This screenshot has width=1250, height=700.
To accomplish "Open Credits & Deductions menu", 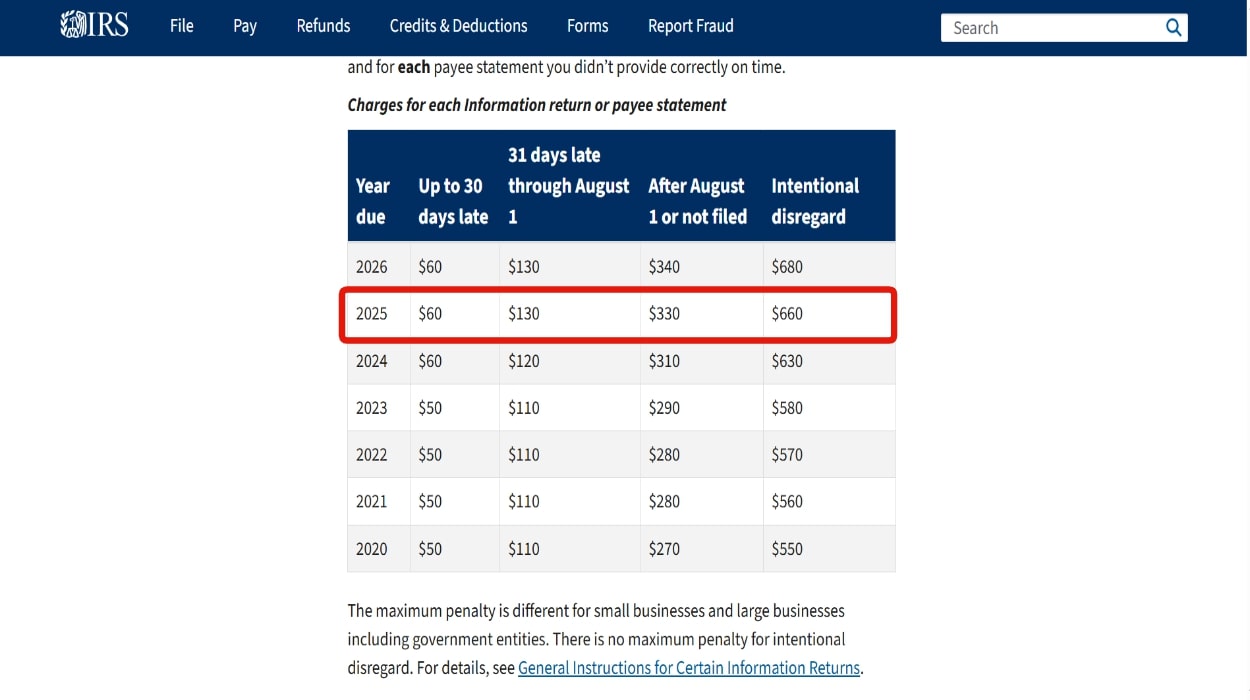I will click(458, 26).
